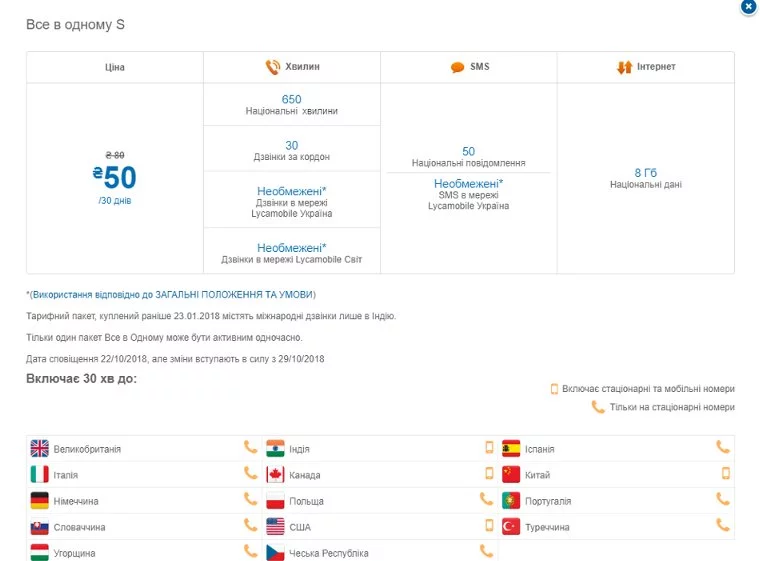Screen dimensions: 760x561
Task: Click the Poland flag icon
Action: [x=275, y=500]
